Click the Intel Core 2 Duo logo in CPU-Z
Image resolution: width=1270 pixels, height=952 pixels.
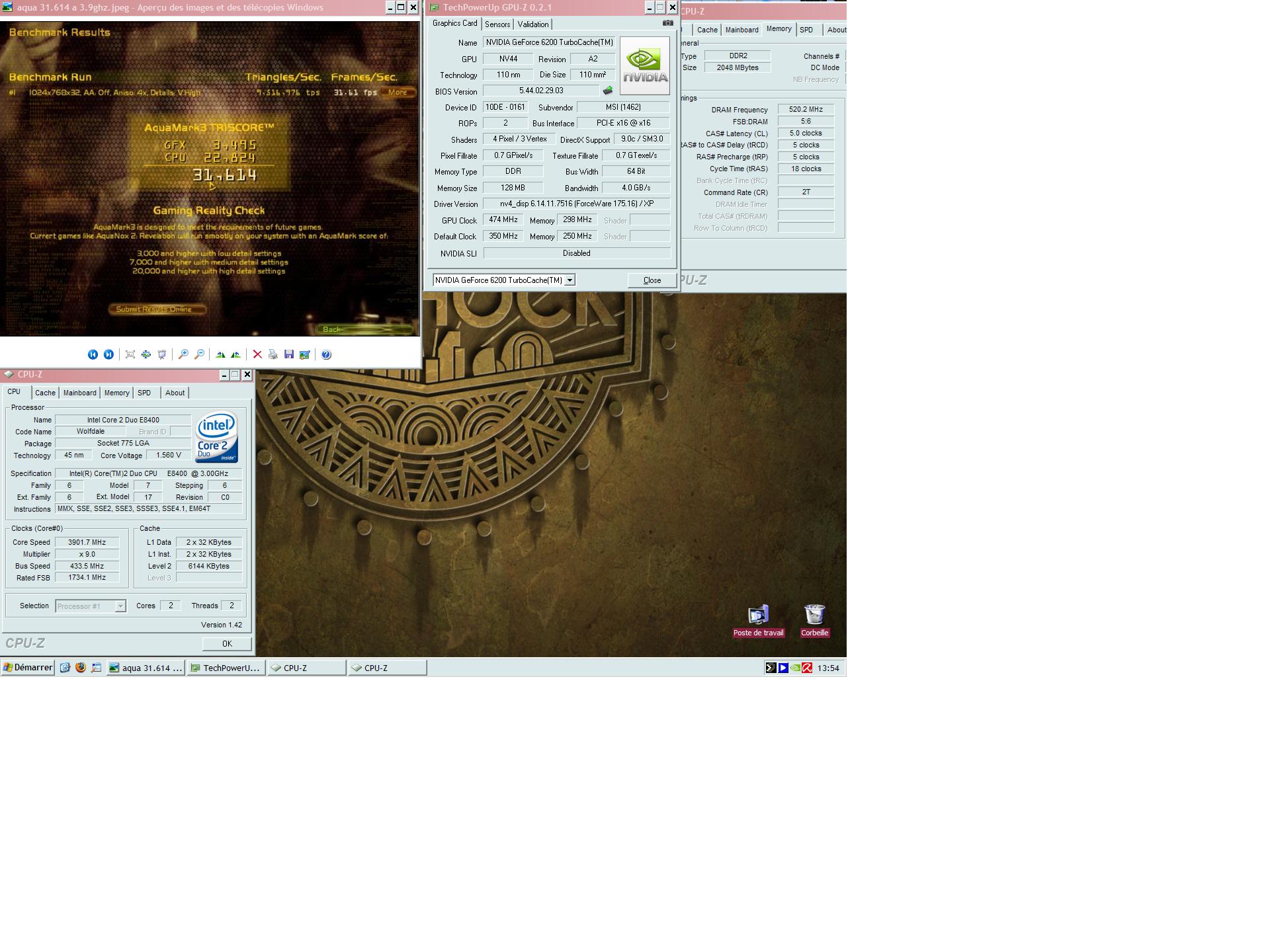click(216, 438)
